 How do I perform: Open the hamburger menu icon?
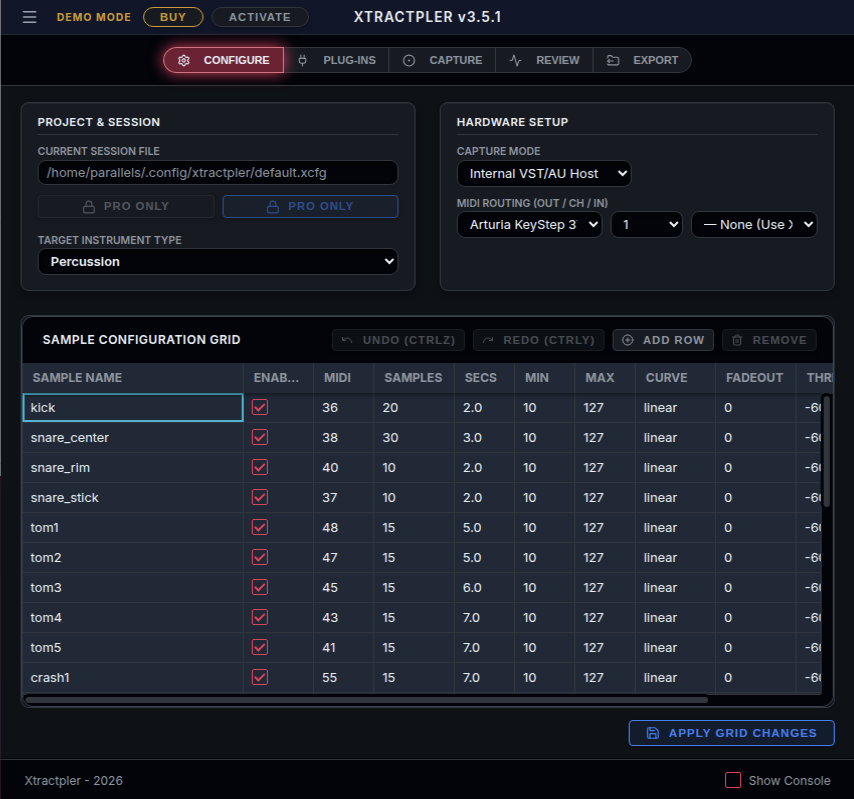[x=30, y=17]
